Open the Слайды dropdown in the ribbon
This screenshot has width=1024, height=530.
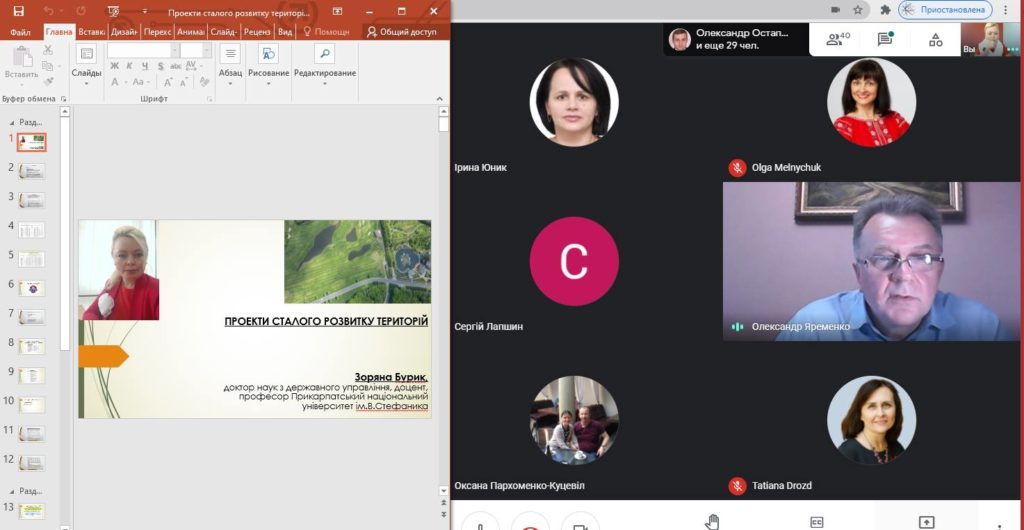point(86,65)
